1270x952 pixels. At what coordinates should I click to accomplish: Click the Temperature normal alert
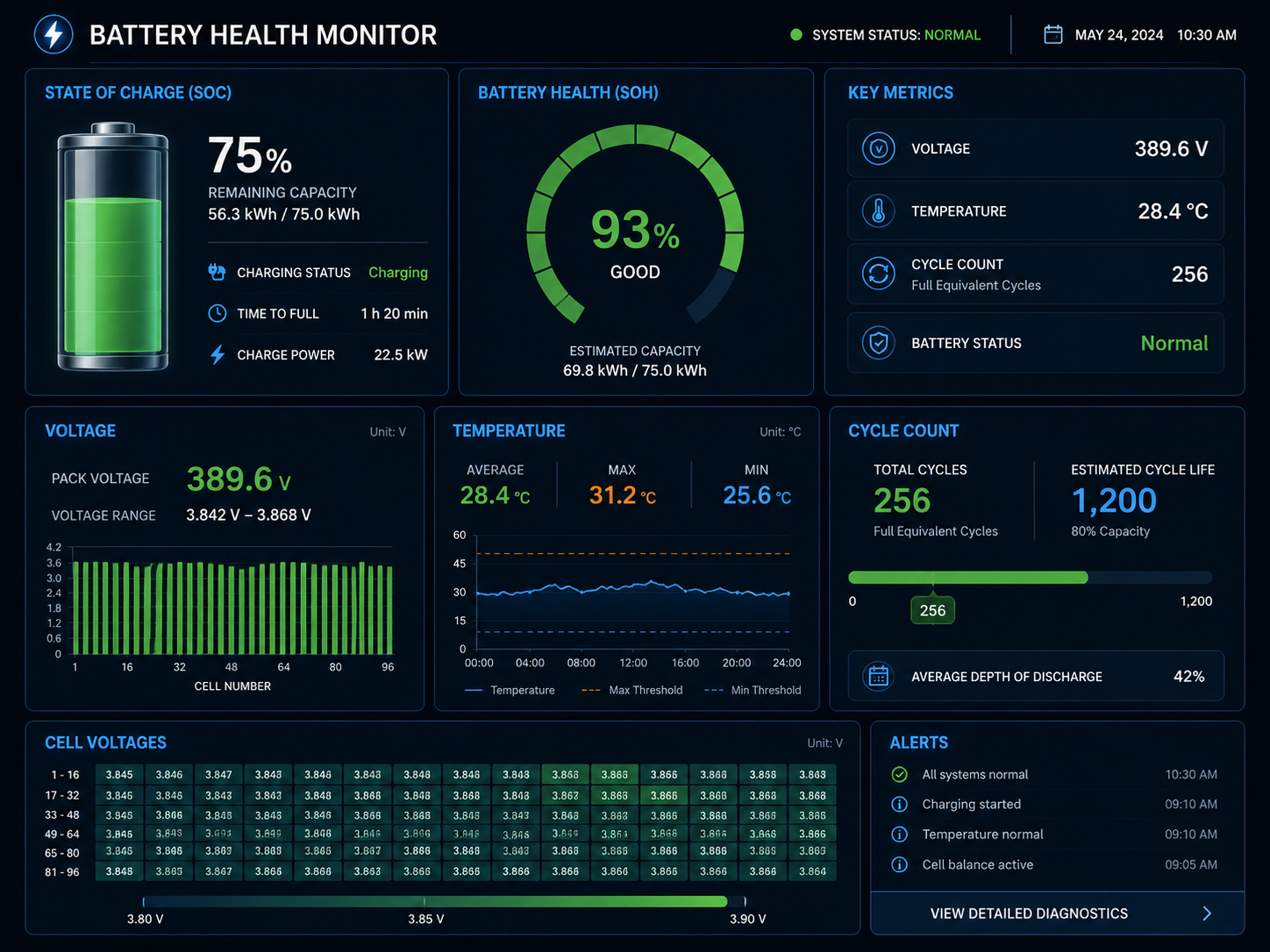(x=1053, y=835)
